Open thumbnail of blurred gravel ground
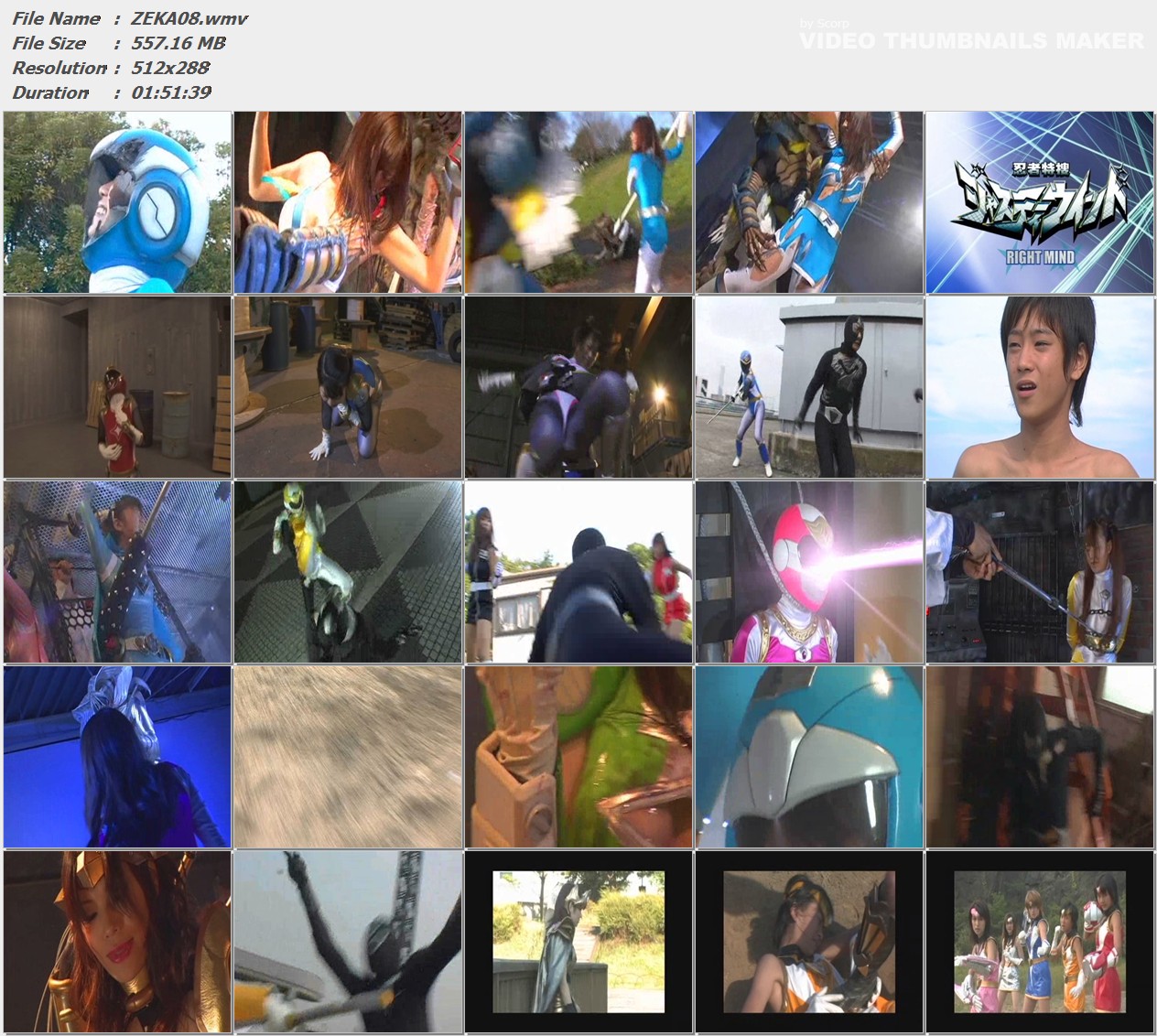1157x1036 pixels. pos(348,757)
